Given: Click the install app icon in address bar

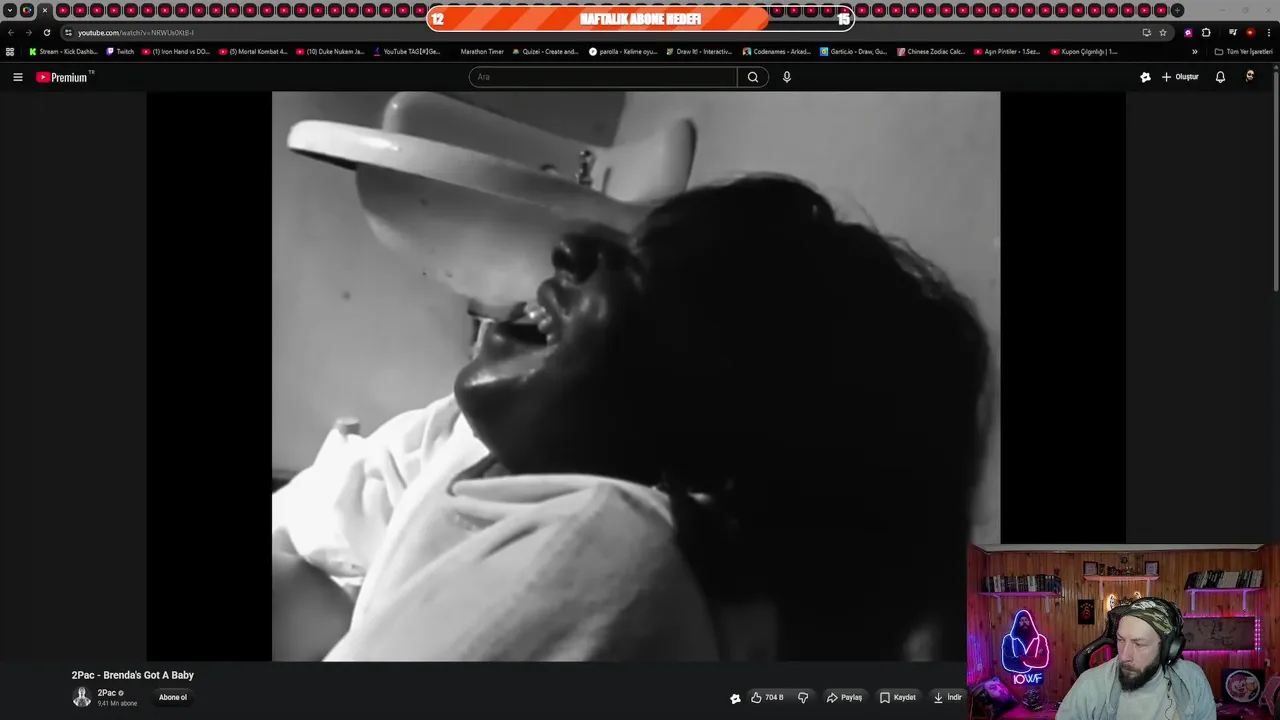Looking at the screenshot, I should [1146, 33].
